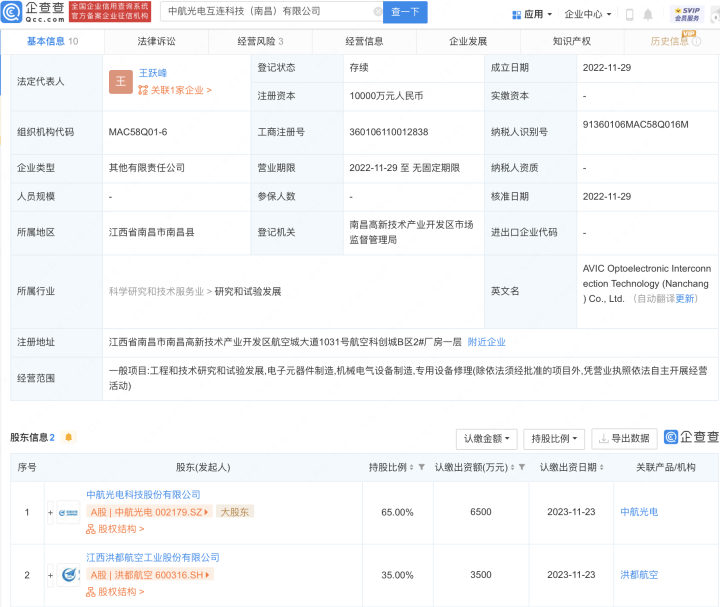Click registered capital 10000万元人民币
This screenshot has width=720, height=607.
coord(386,96)
